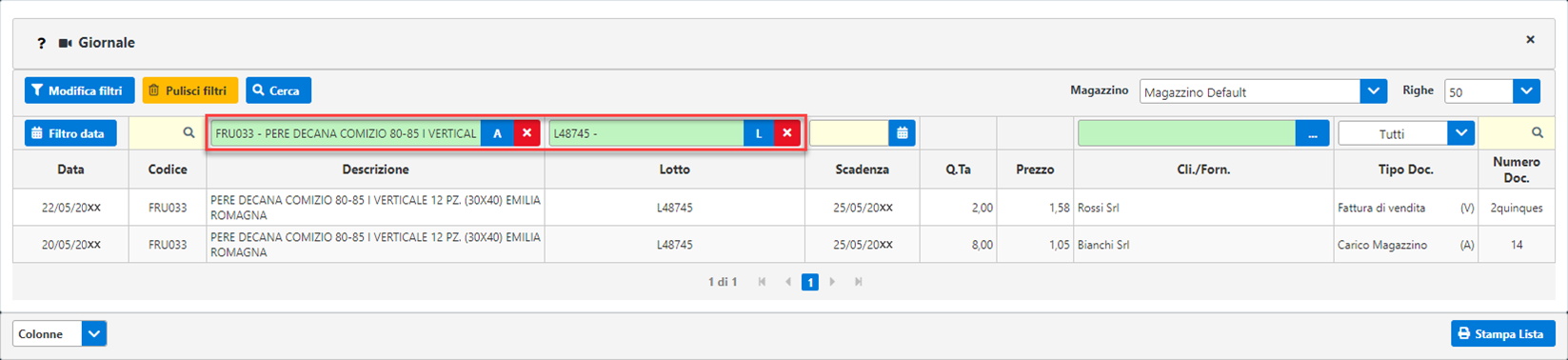The height and width of the screenshot is (360, 1568).
Task: Click the Stampa Lista print button
Action: (1503, 333)
